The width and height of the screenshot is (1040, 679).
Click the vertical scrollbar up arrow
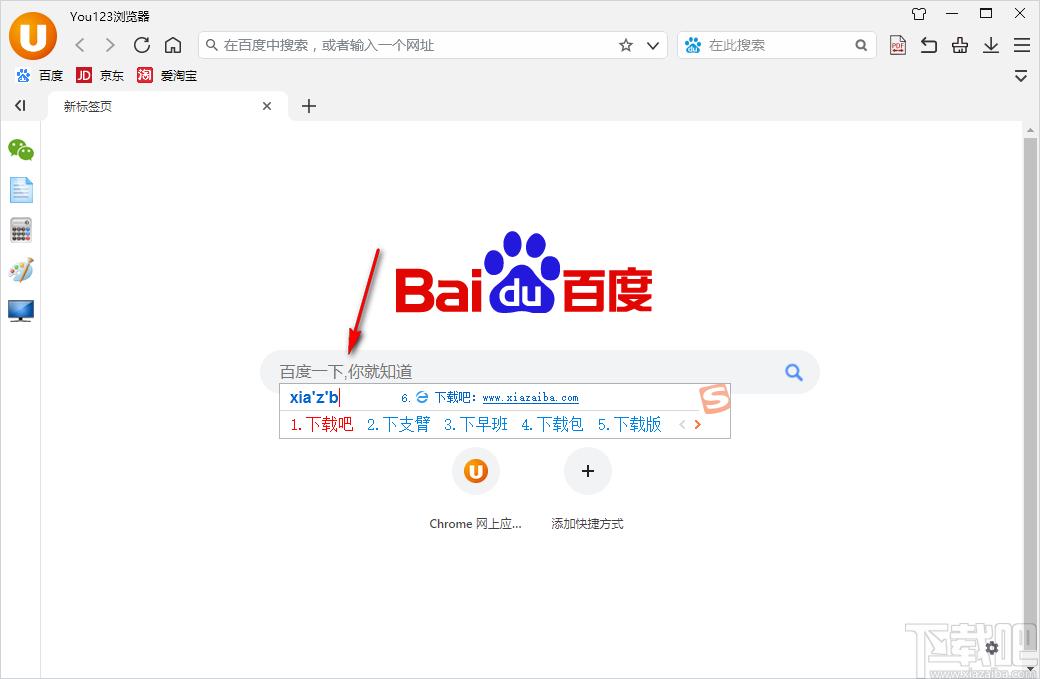(x=1030, y=130)
